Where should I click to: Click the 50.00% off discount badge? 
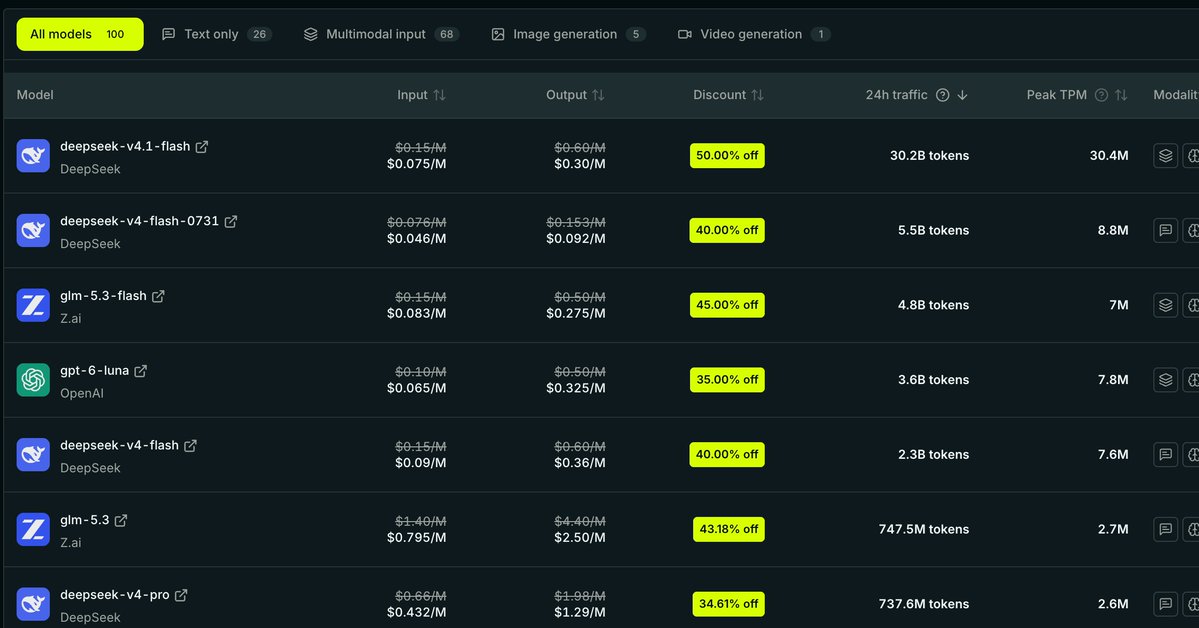pyautogui.click(x=727, y=155)
